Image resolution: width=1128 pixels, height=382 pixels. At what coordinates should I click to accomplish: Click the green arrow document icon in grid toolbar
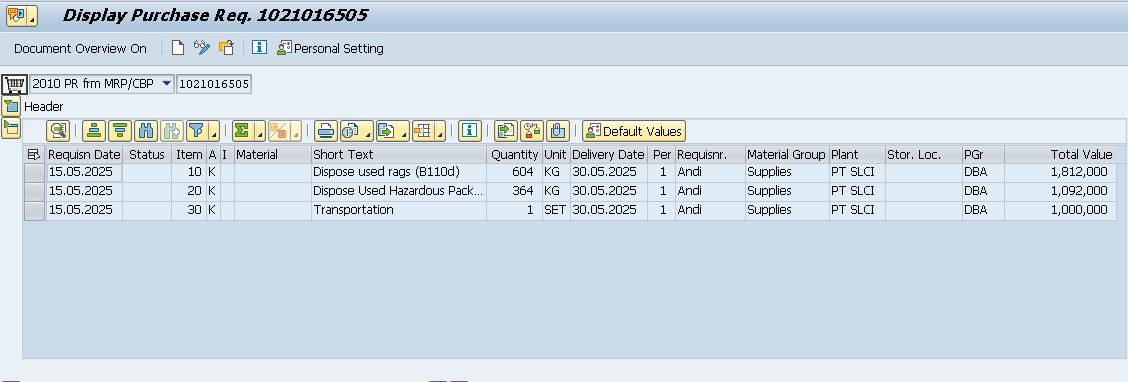(x=506, y=131)
